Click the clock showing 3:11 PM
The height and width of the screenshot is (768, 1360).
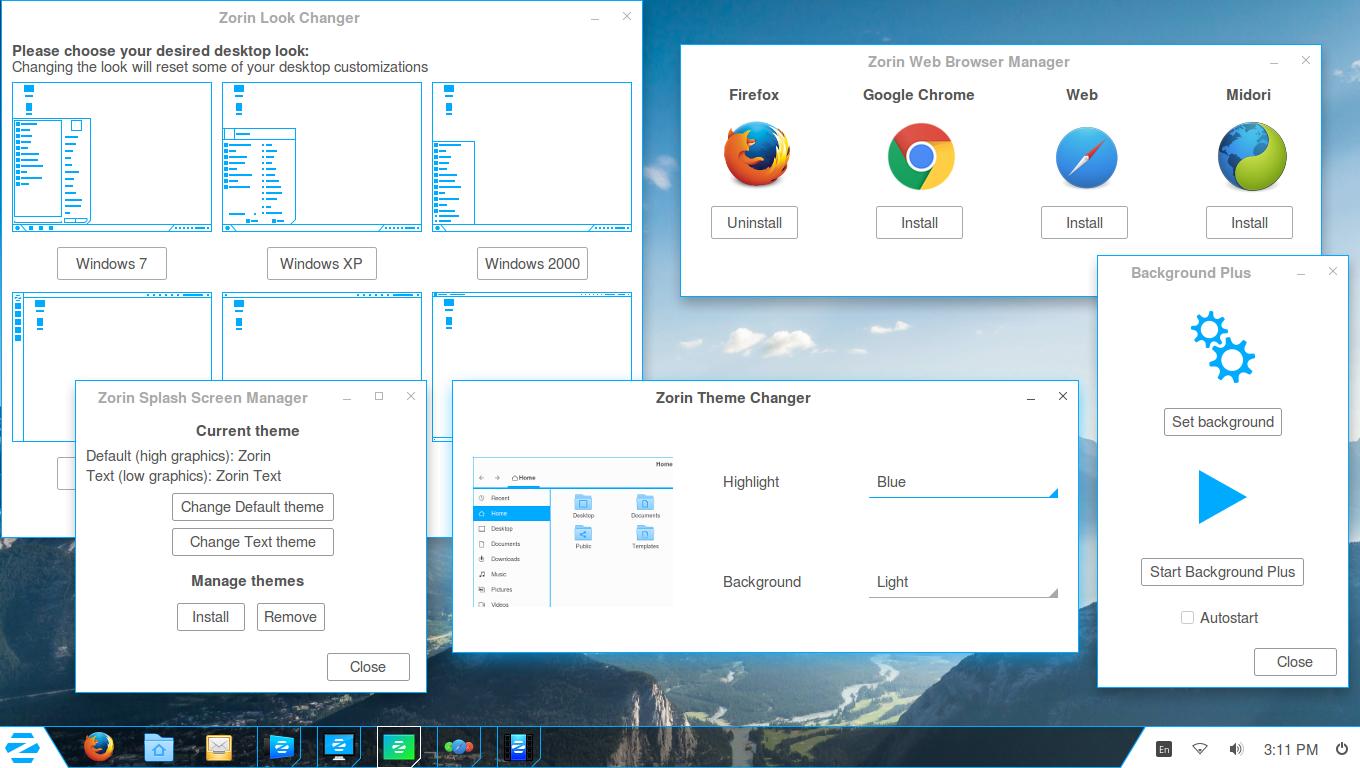pyautogui.click(x=1293, y=747)
